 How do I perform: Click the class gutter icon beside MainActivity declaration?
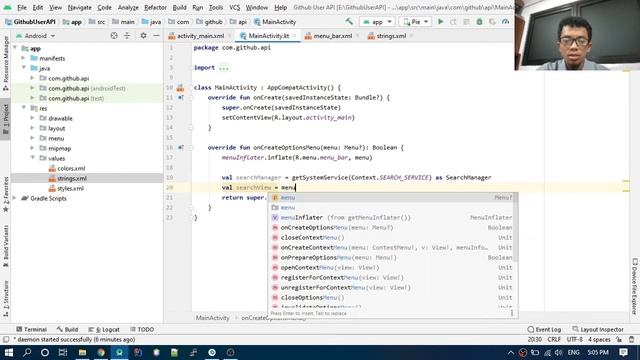coord(180,88)
